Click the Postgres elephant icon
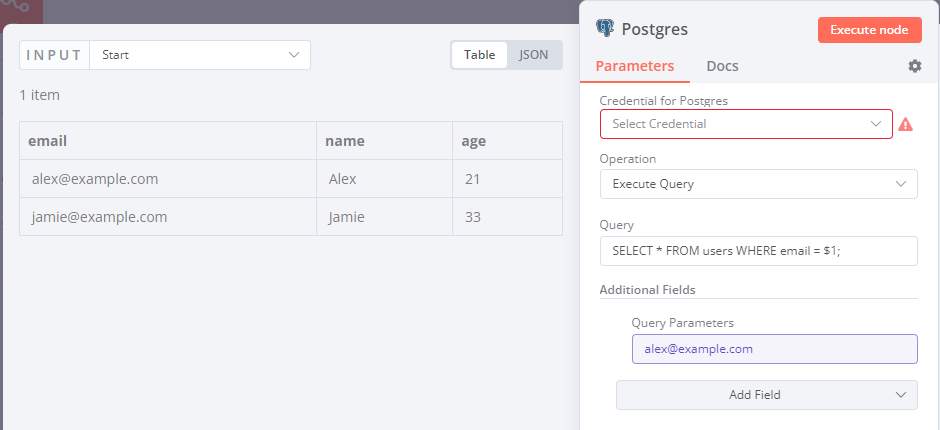 604,29
